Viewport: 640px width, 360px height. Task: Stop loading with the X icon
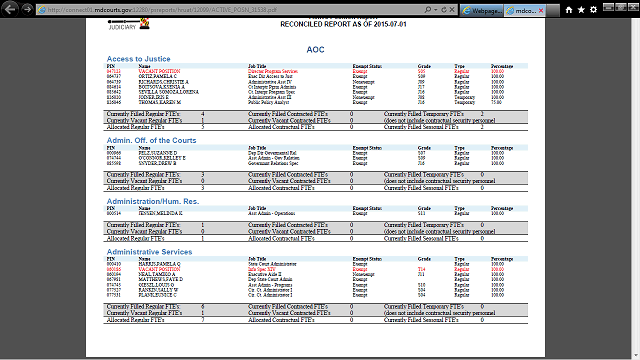(452, 10)
